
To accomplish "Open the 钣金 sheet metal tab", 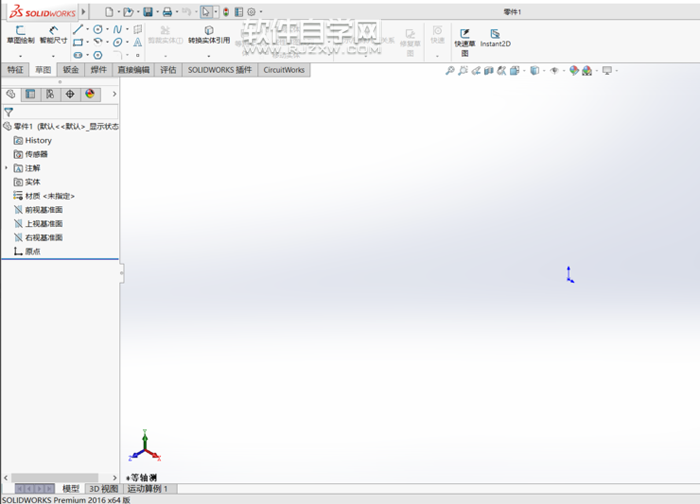I will [x=71, y=70].
